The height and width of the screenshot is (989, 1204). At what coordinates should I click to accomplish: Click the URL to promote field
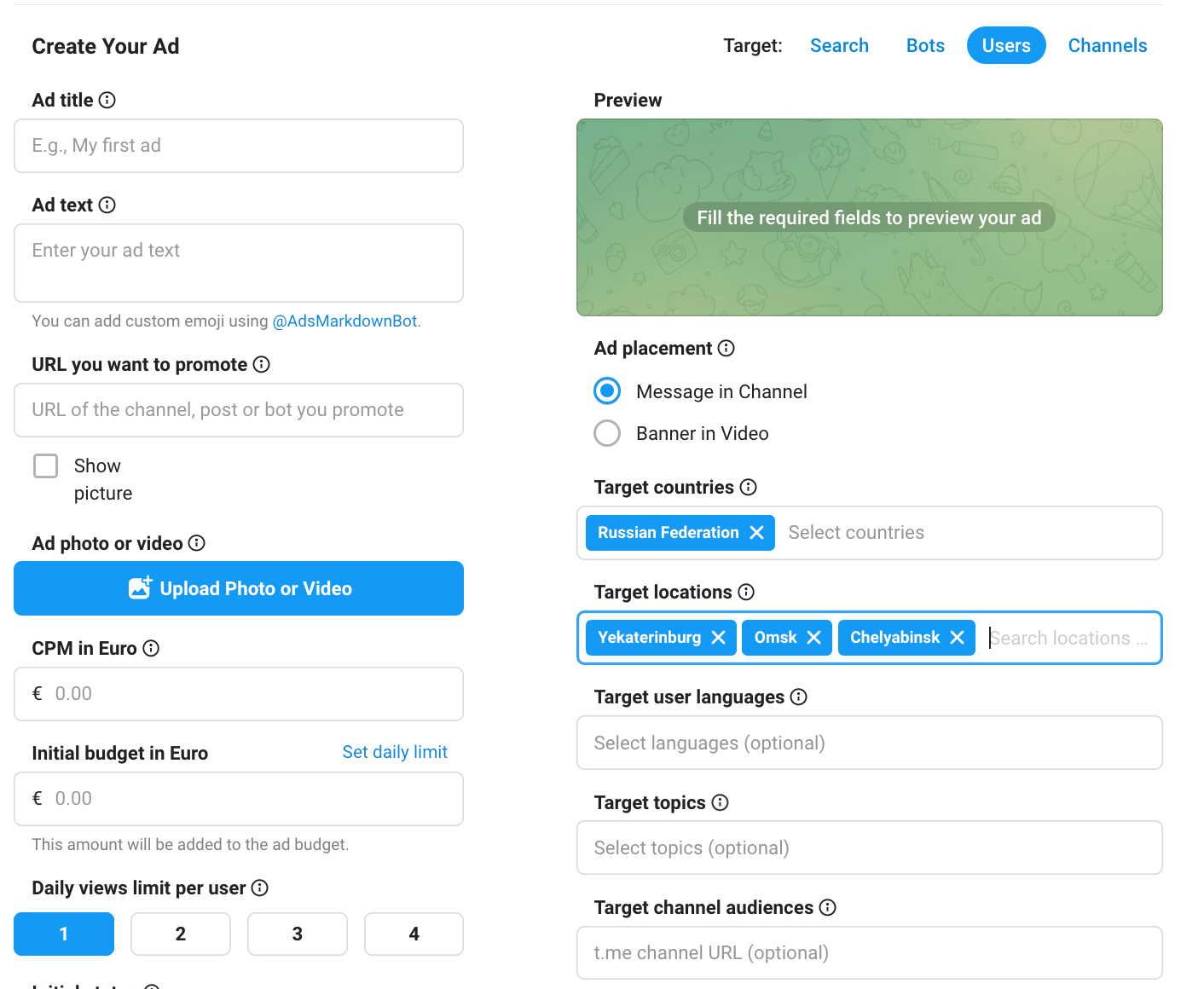(239, 410)
